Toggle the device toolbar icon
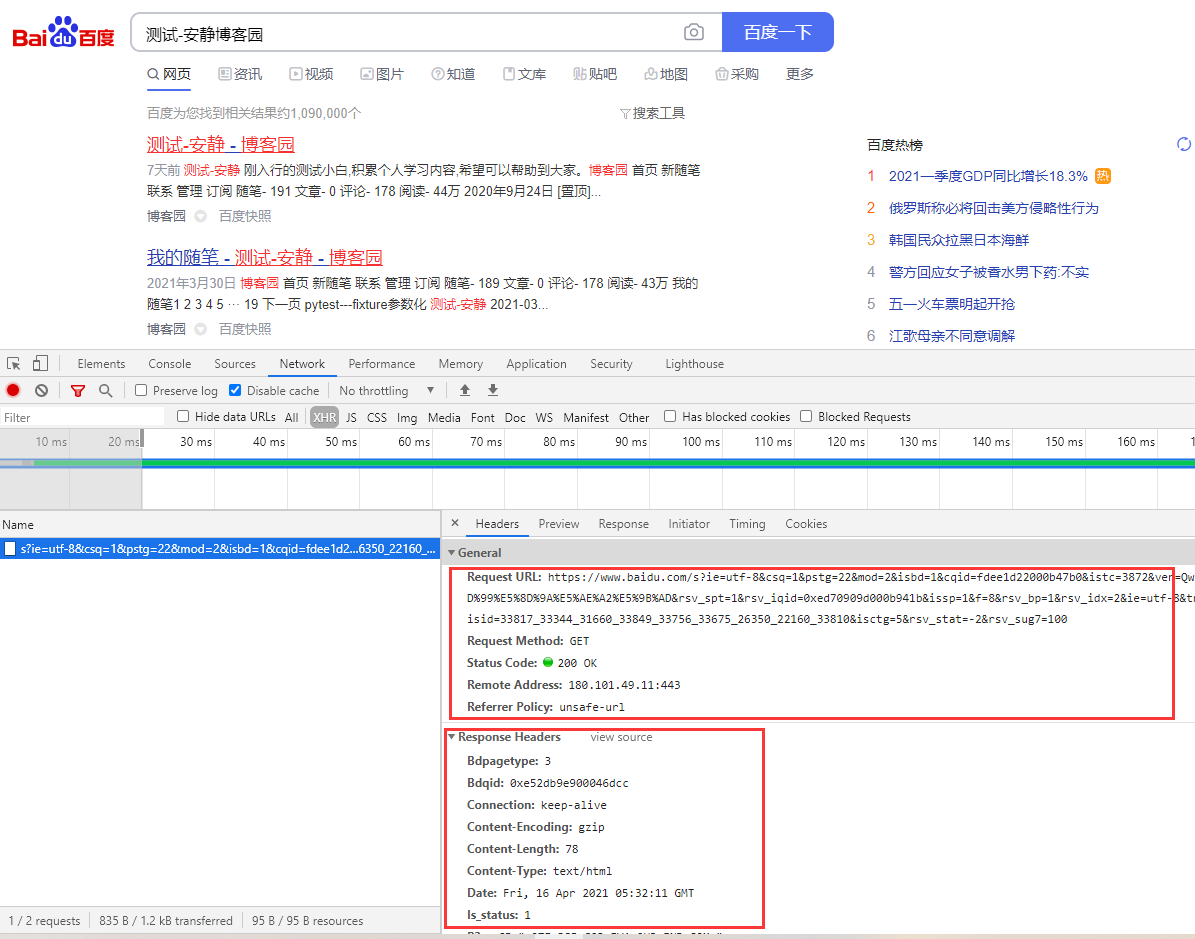The height and width of the screenshot is (939, 1195). tap(40, 364)
